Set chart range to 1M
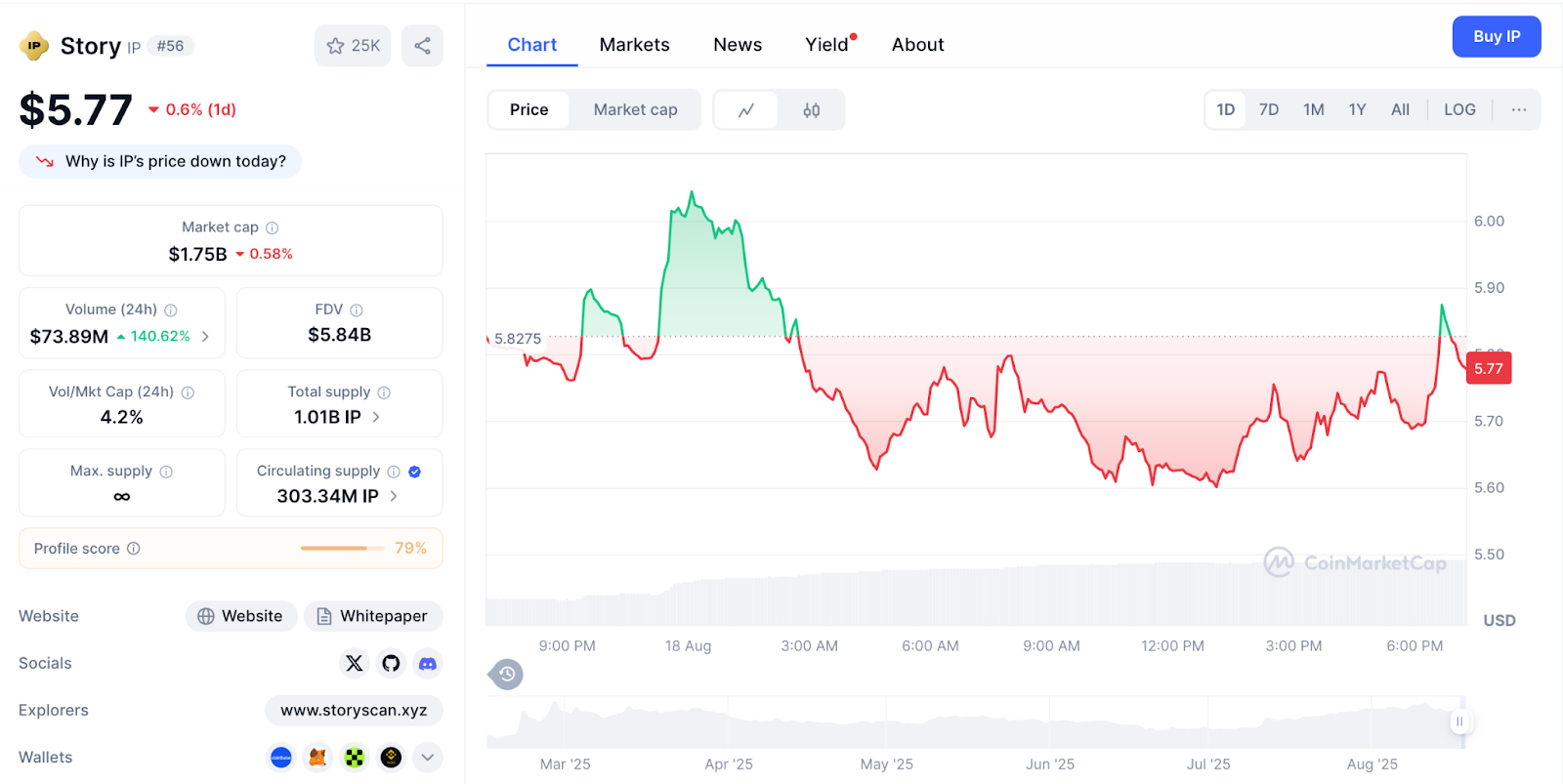 point(1314,110)
